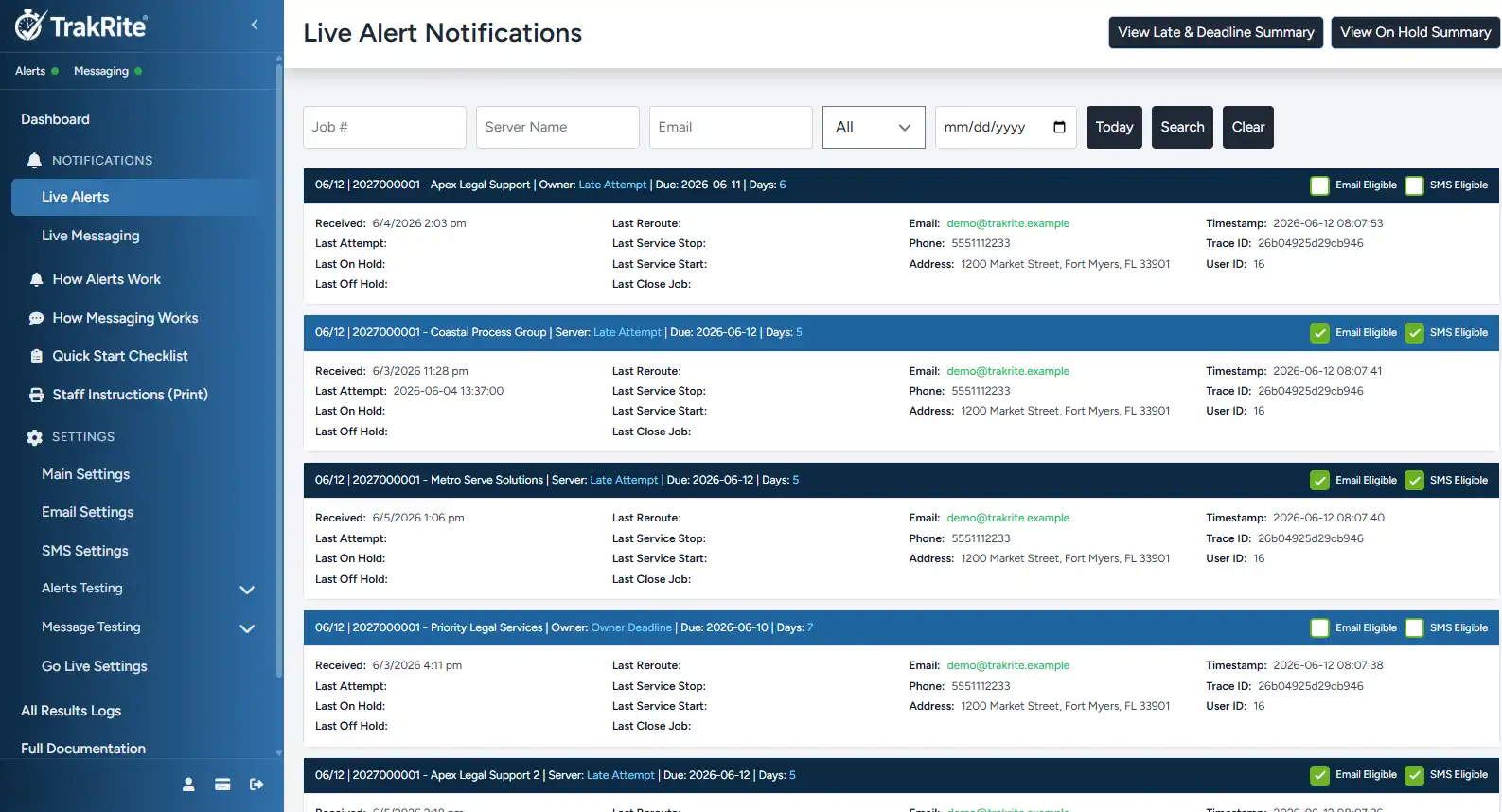Uncheck SMS Eligible for Metro Serve Solutions
This screenshot has height=812, width=1502.
point(1414,481)
